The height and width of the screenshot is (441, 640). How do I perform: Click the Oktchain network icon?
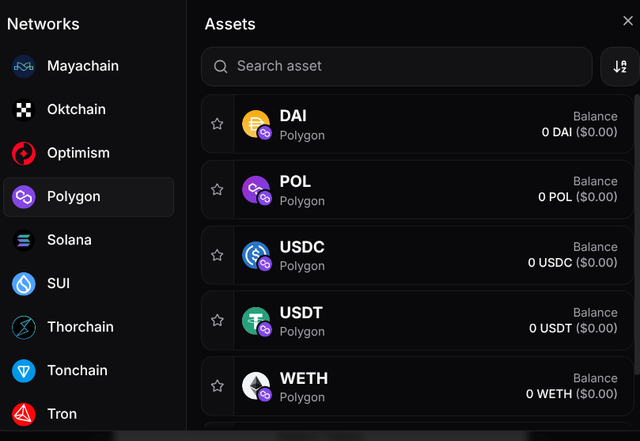pyautogui.click(x=24, y=110)
